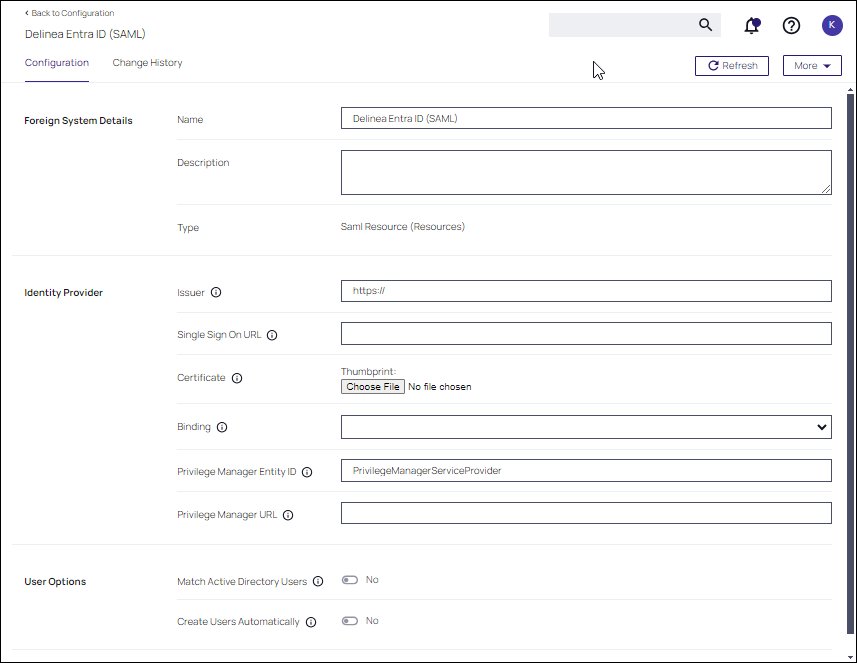Image resolution: width=857 pixels, height=663 pixels.
Task: Show info tooltip for Issuer
Action: tap(216, 293)
